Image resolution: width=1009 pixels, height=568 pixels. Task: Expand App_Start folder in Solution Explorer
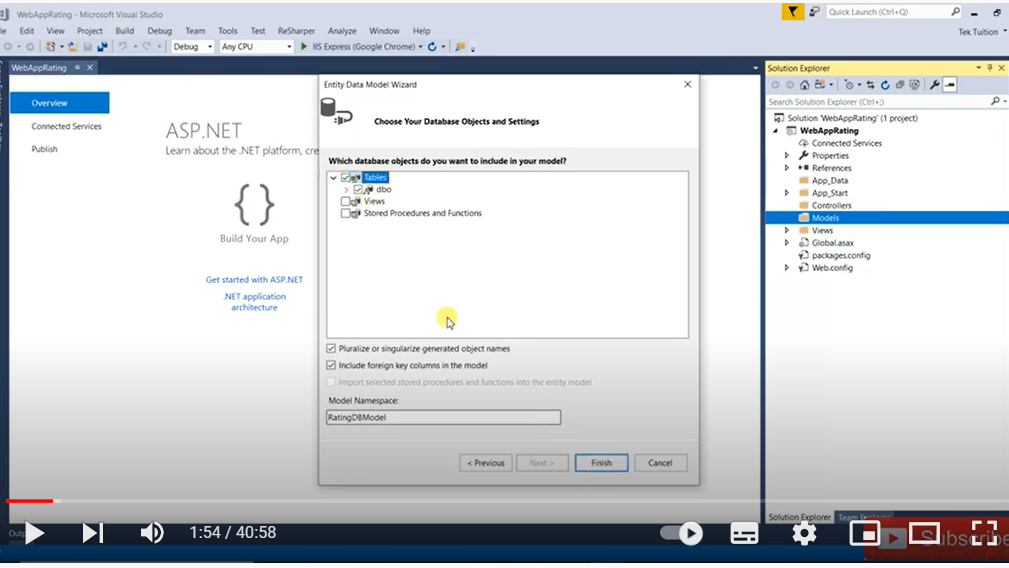786,193
